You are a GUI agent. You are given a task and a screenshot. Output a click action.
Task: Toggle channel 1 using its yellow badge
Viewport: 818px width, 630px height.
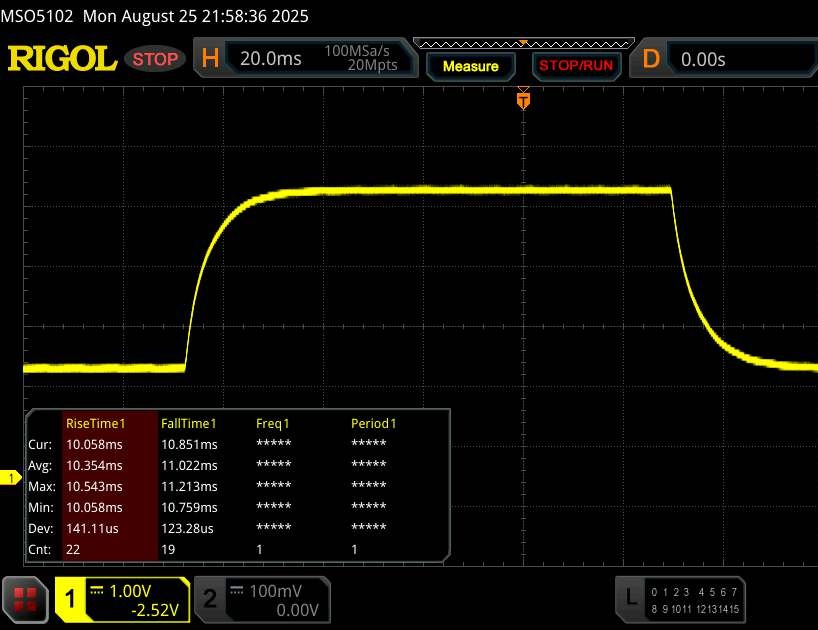click(72, 599)
